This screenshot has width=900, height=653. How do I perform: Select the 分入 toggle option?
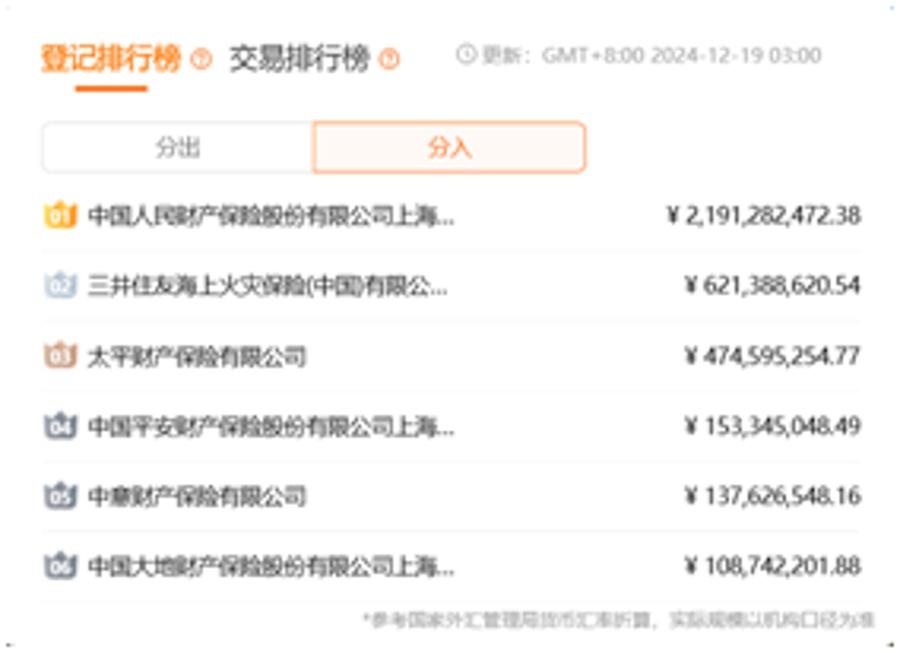449,147
